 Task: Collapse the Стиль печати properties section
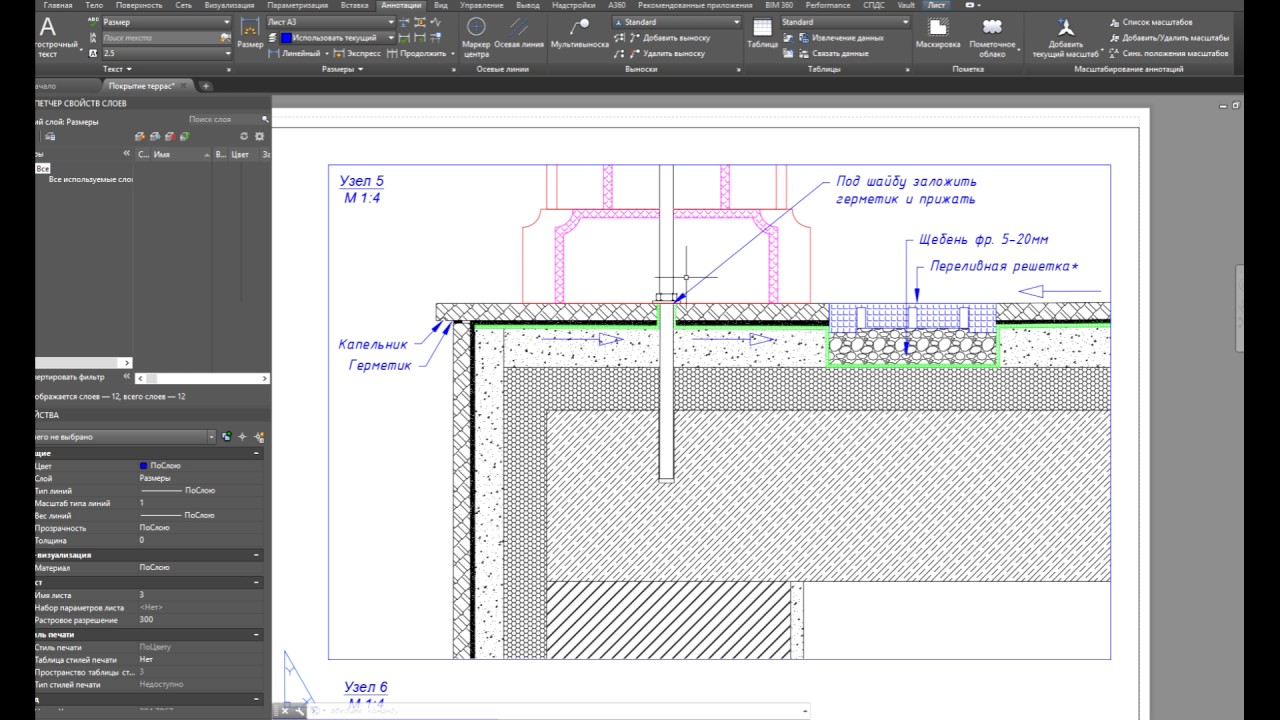pyautogui.click(x=256, y=634)
